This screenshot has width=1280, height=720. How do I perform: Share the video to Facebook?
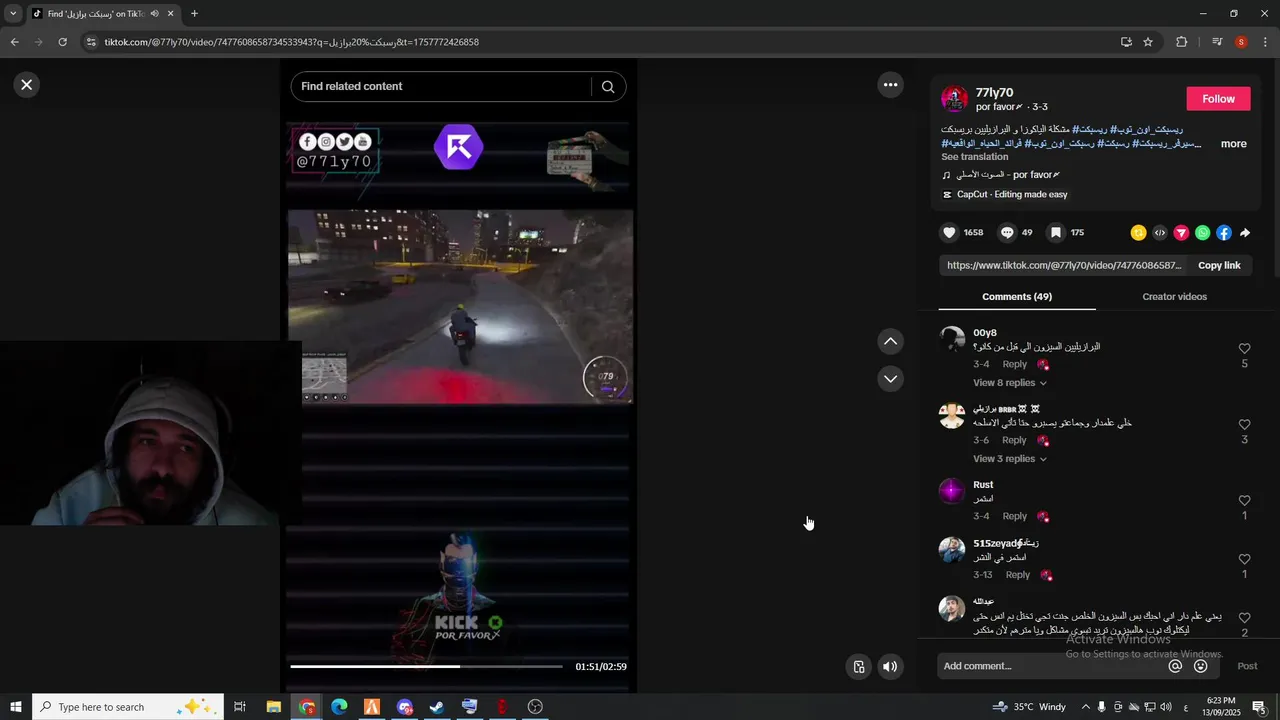tap(1223, 233)
